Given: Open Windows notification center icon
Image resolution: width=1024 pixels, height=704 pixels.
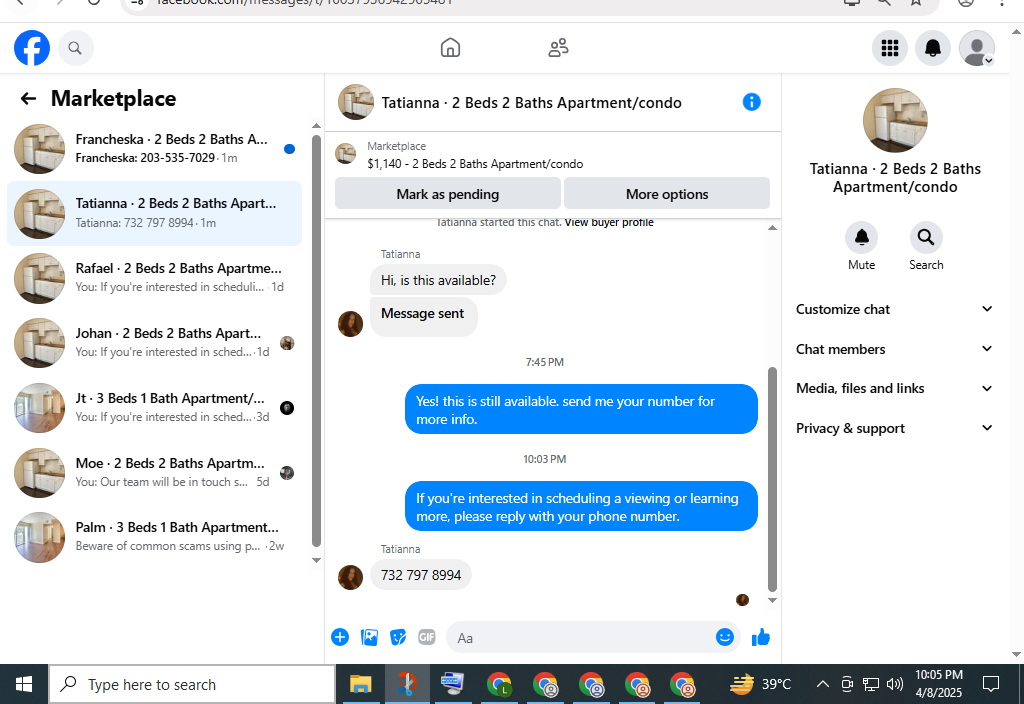Looking at the screenshot, I should 991,684.
